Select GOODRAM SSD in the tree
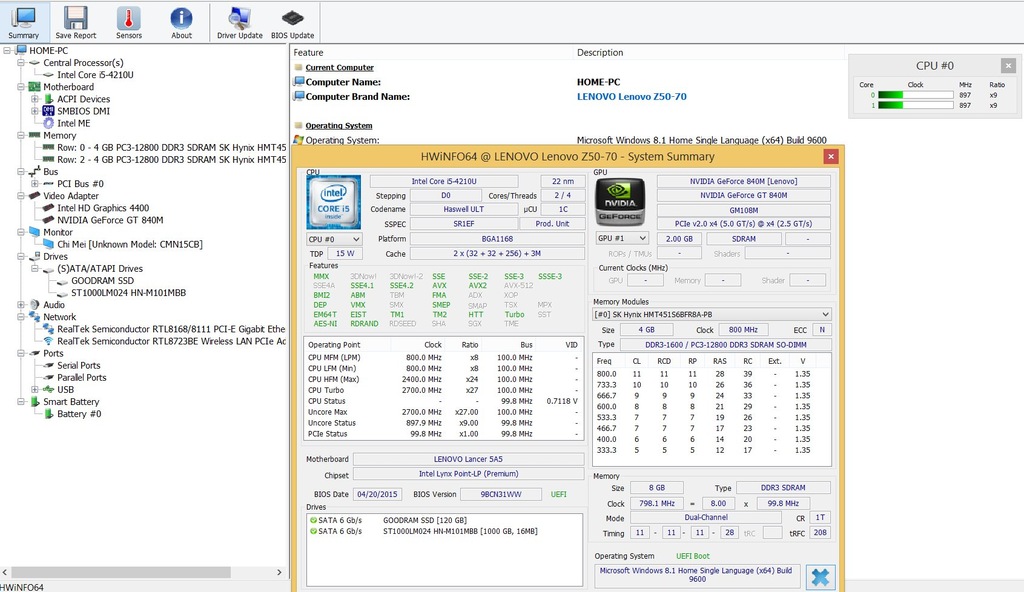Screen dimensions: 1024x592 (103, 280)
